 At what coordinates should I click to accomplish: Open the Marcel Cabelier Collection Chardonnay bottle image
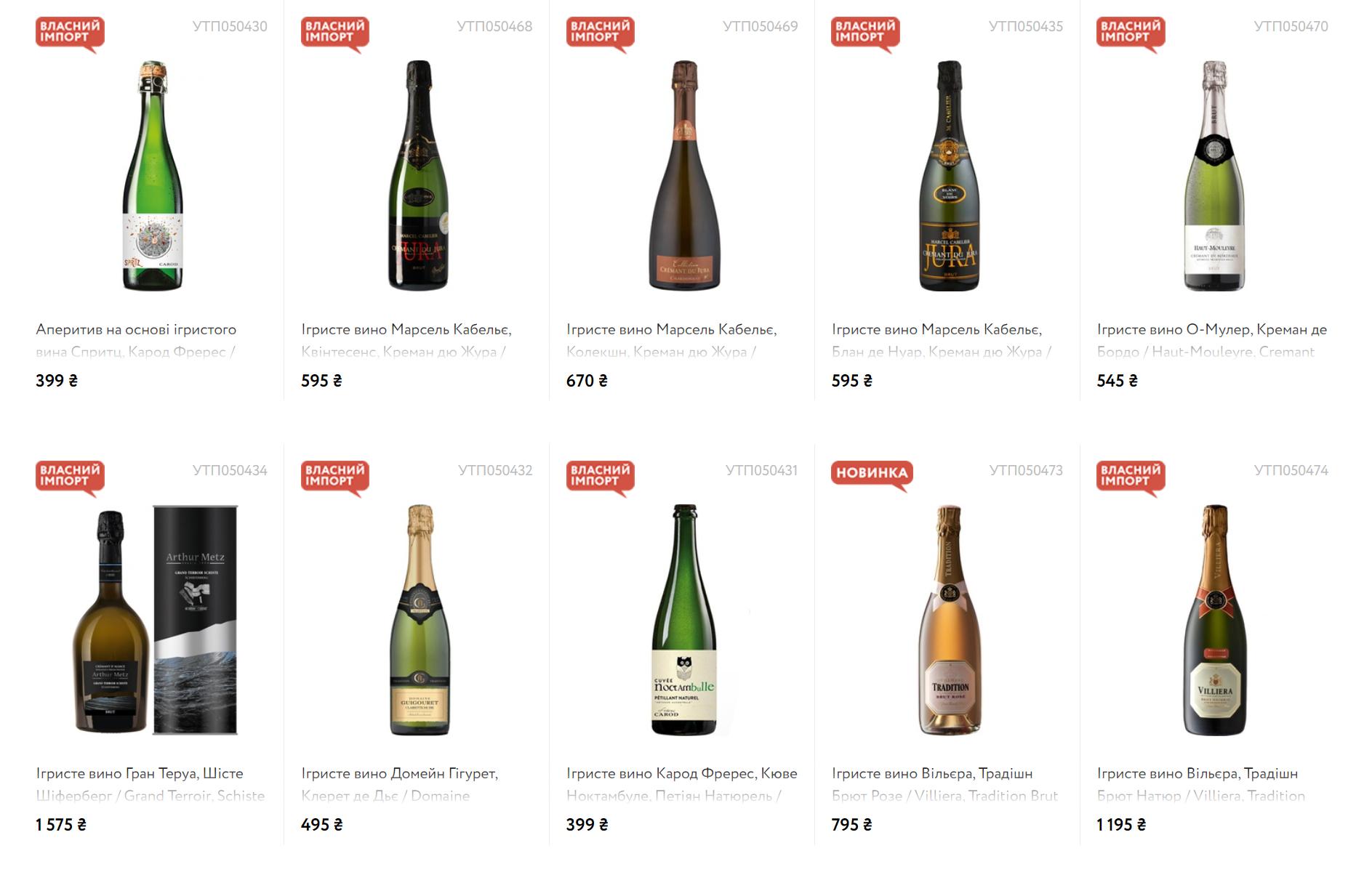[683, 176]
